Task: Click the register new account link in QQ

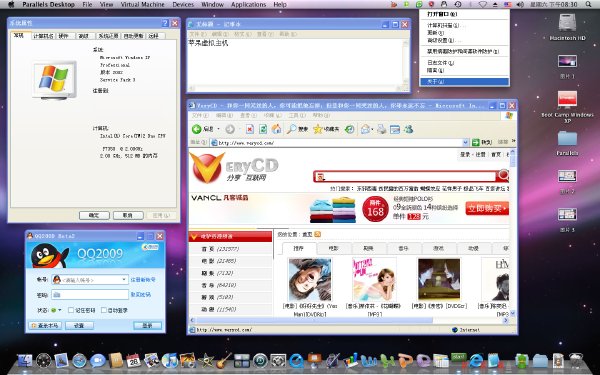Action: pyautogui.click(x=143, y=280)
